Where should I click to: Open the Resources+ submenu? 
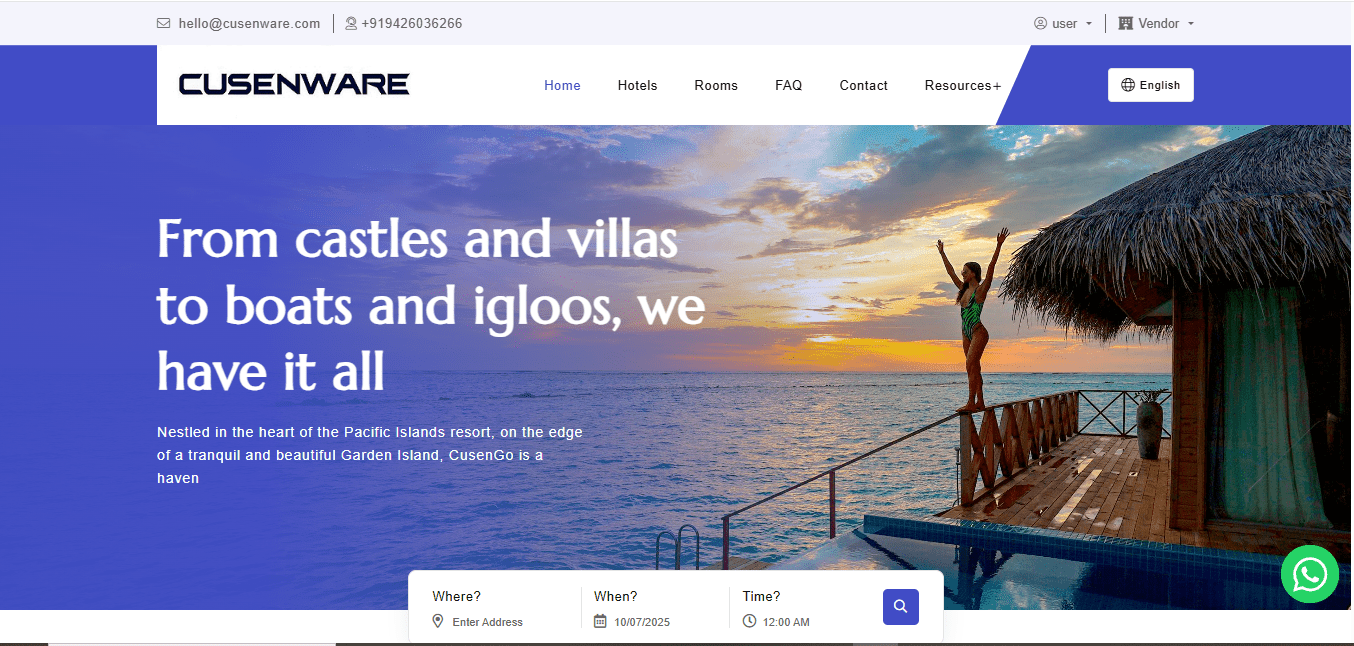[963, 86]
